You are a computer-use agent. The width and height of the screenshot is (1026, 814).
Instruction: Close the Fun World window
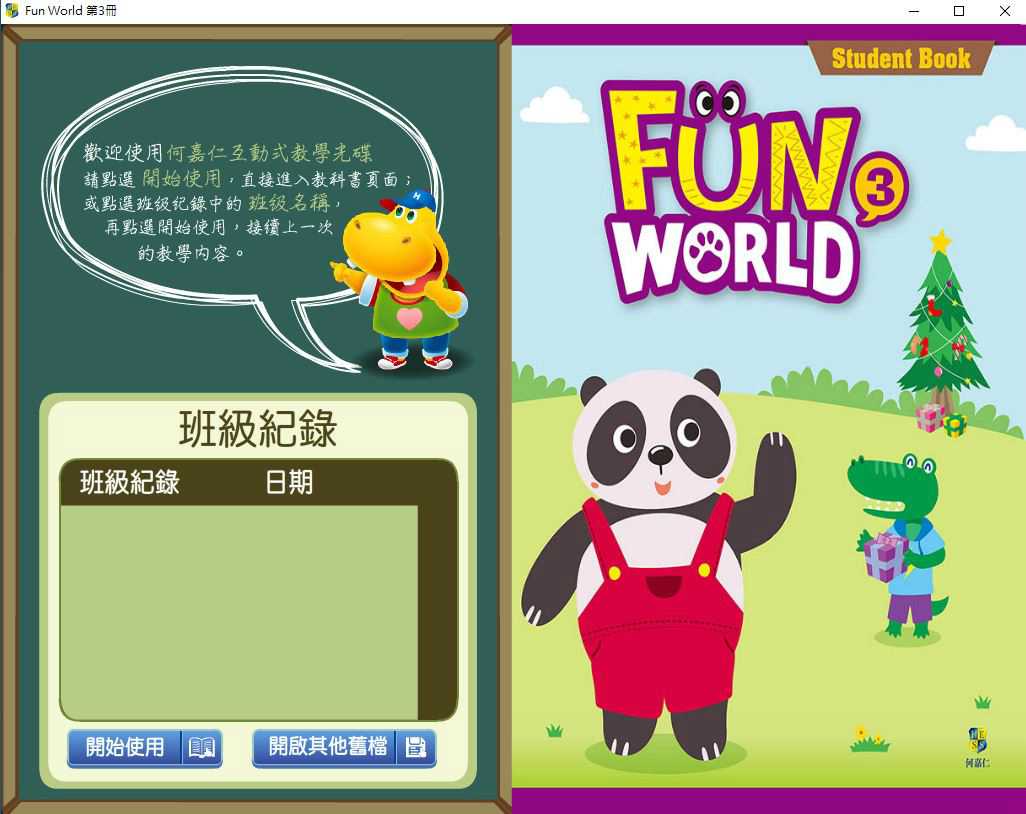pyautogui.click(x=1004, y=11)
